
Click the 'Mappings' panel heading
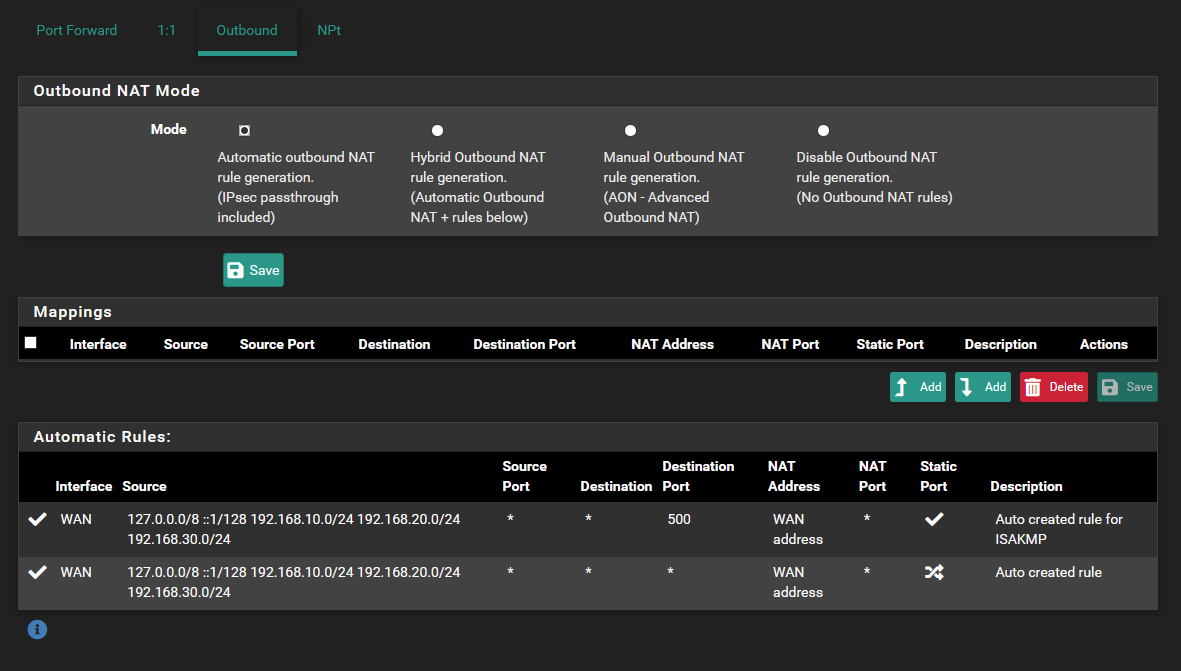[x=72, y=312]
